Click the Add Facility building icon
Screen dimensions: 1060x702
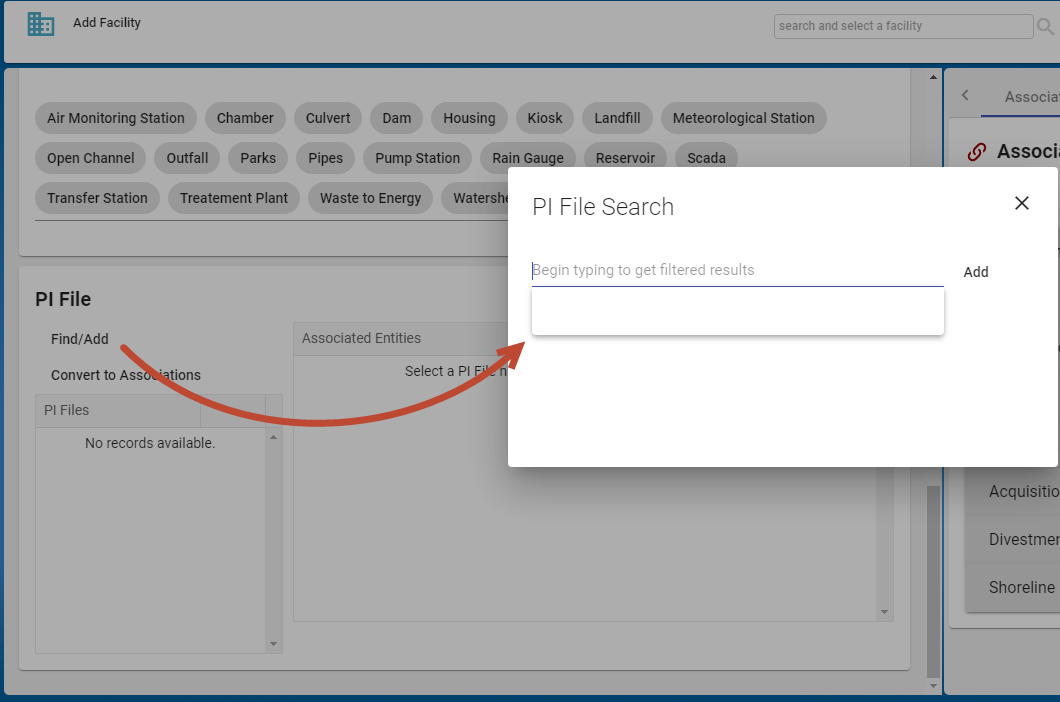[41, 24]
